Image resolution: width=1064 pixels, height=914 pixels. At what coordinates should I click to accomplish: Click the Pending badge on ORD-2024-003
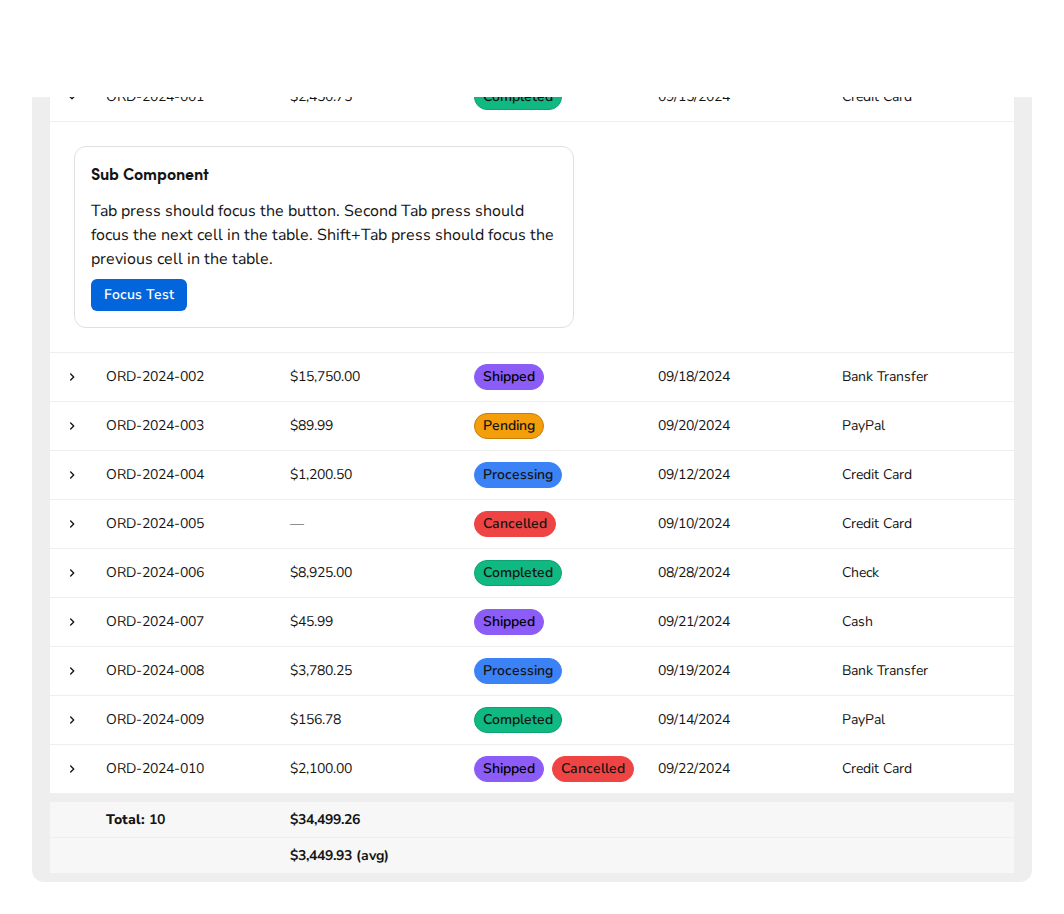click(508, 425)
